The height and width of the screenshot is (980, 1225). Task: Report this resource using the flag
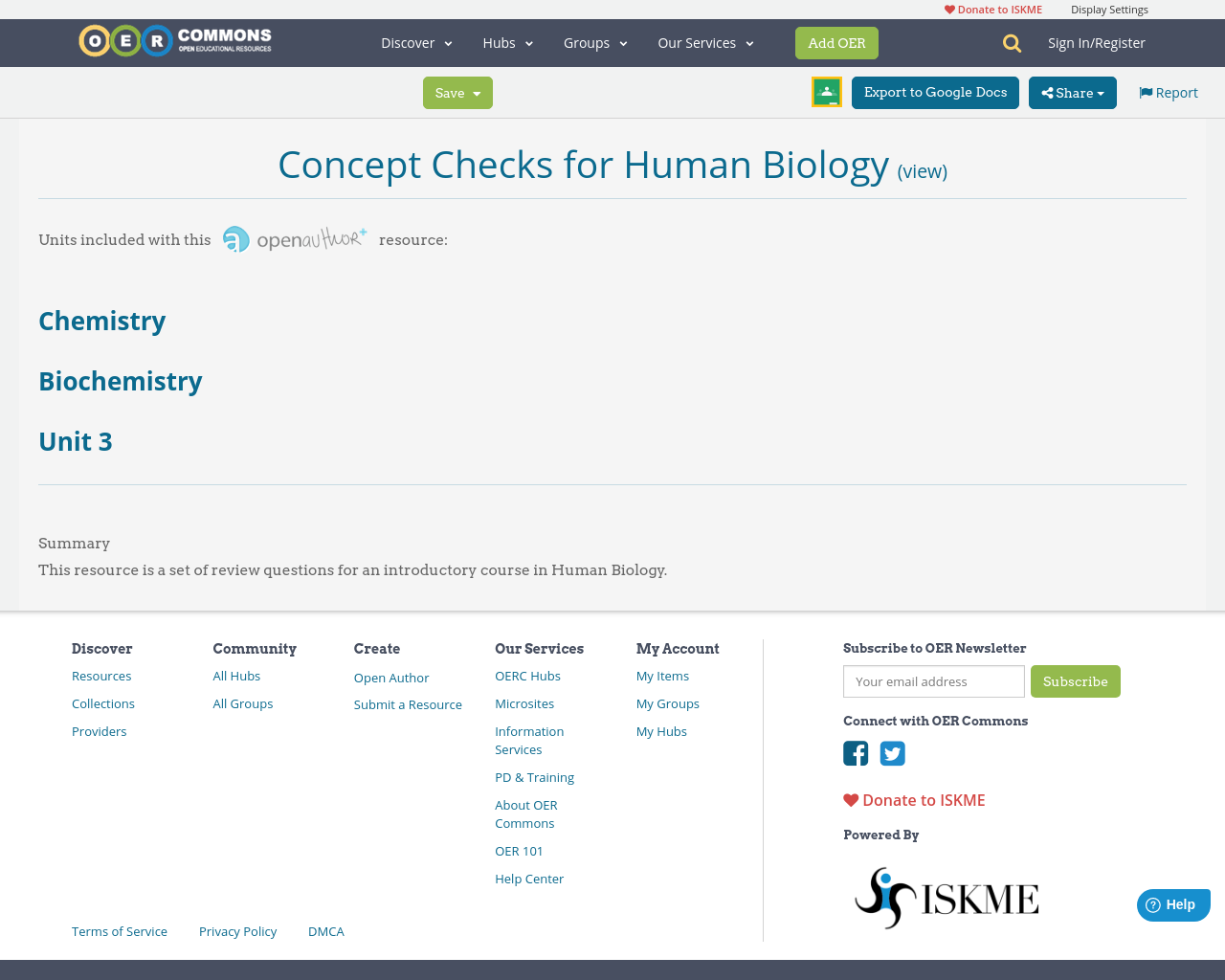point(1167,91)
